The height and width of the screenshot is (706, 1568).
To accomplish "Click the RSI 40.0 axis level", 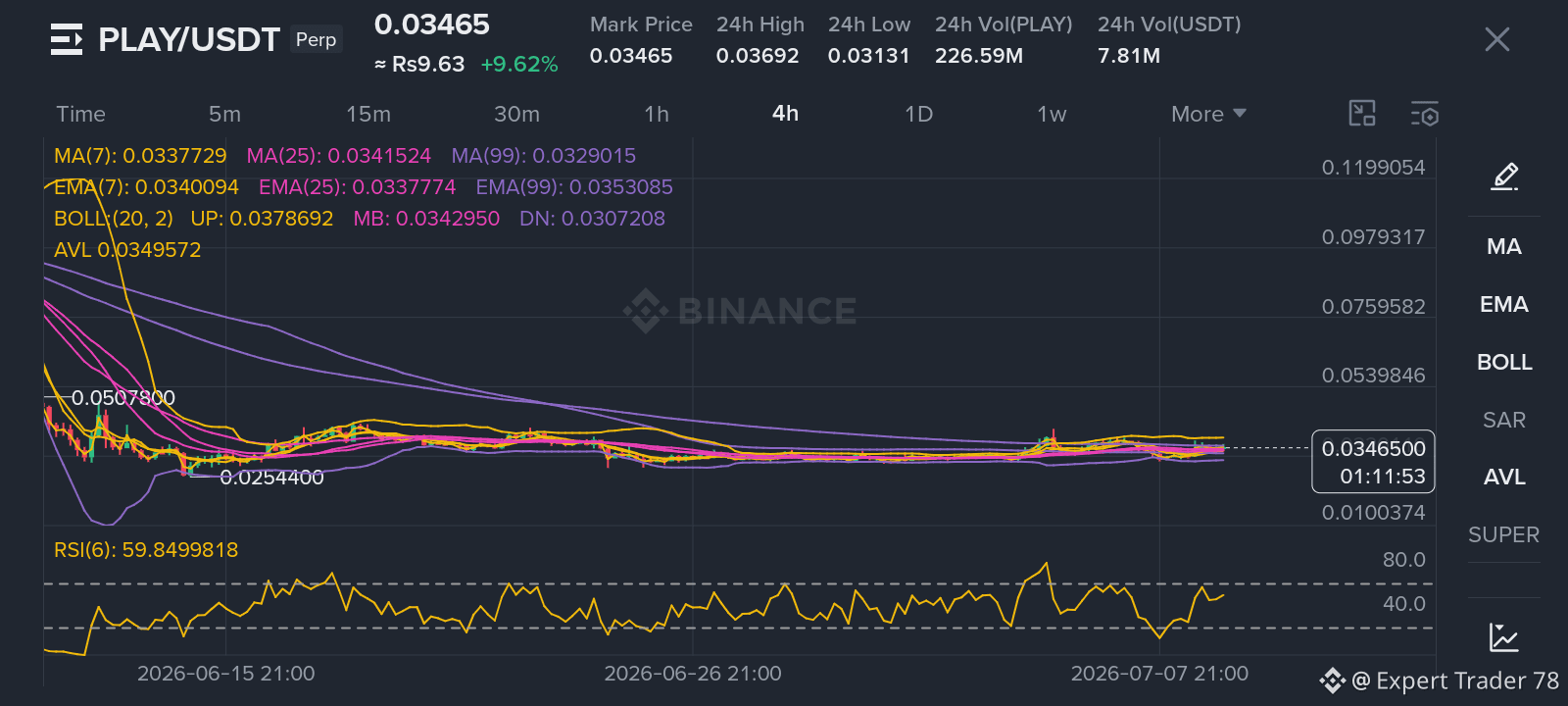I will 1403,604.
